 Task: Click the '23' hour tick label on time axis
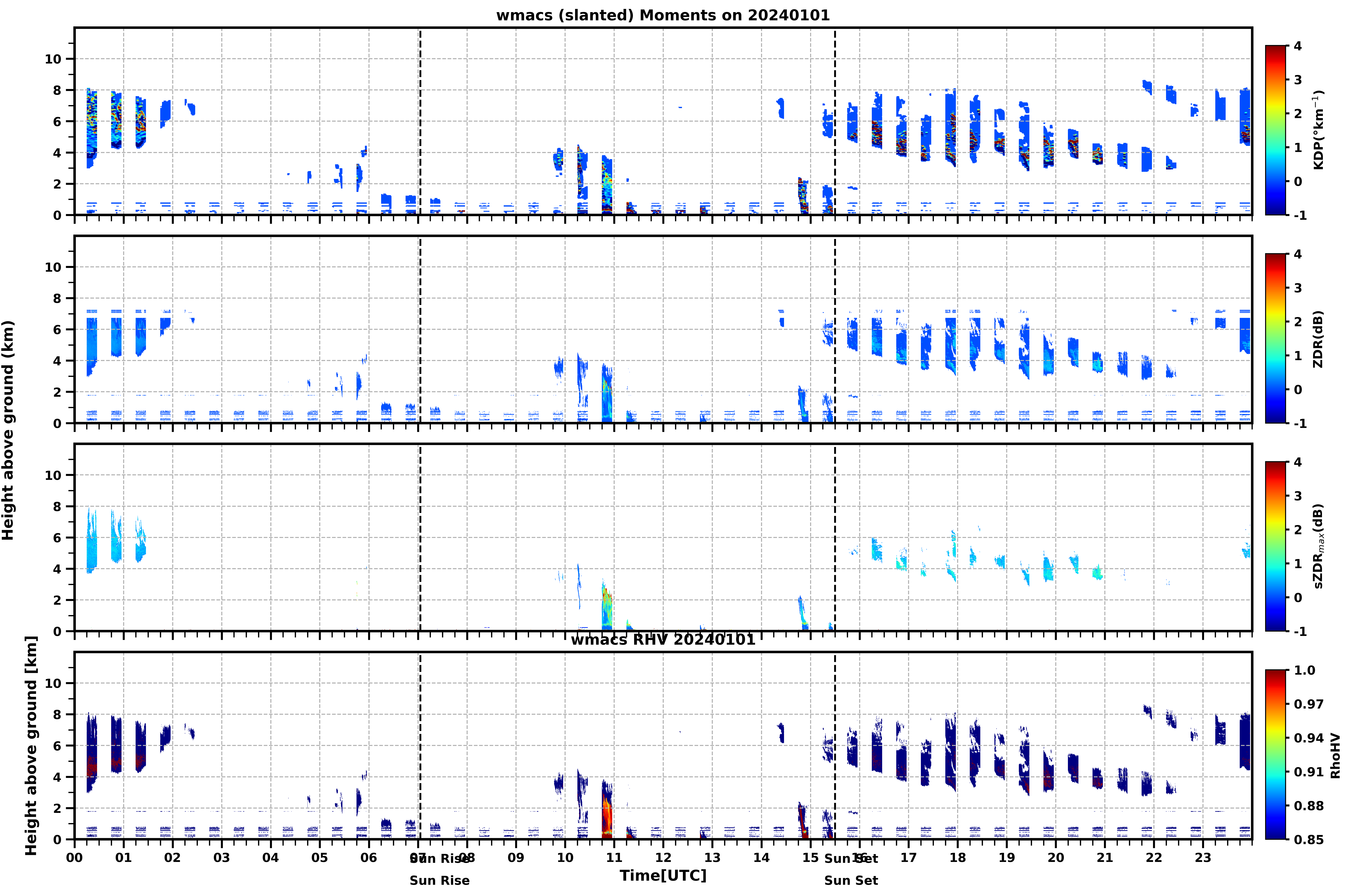(1203, 858)
